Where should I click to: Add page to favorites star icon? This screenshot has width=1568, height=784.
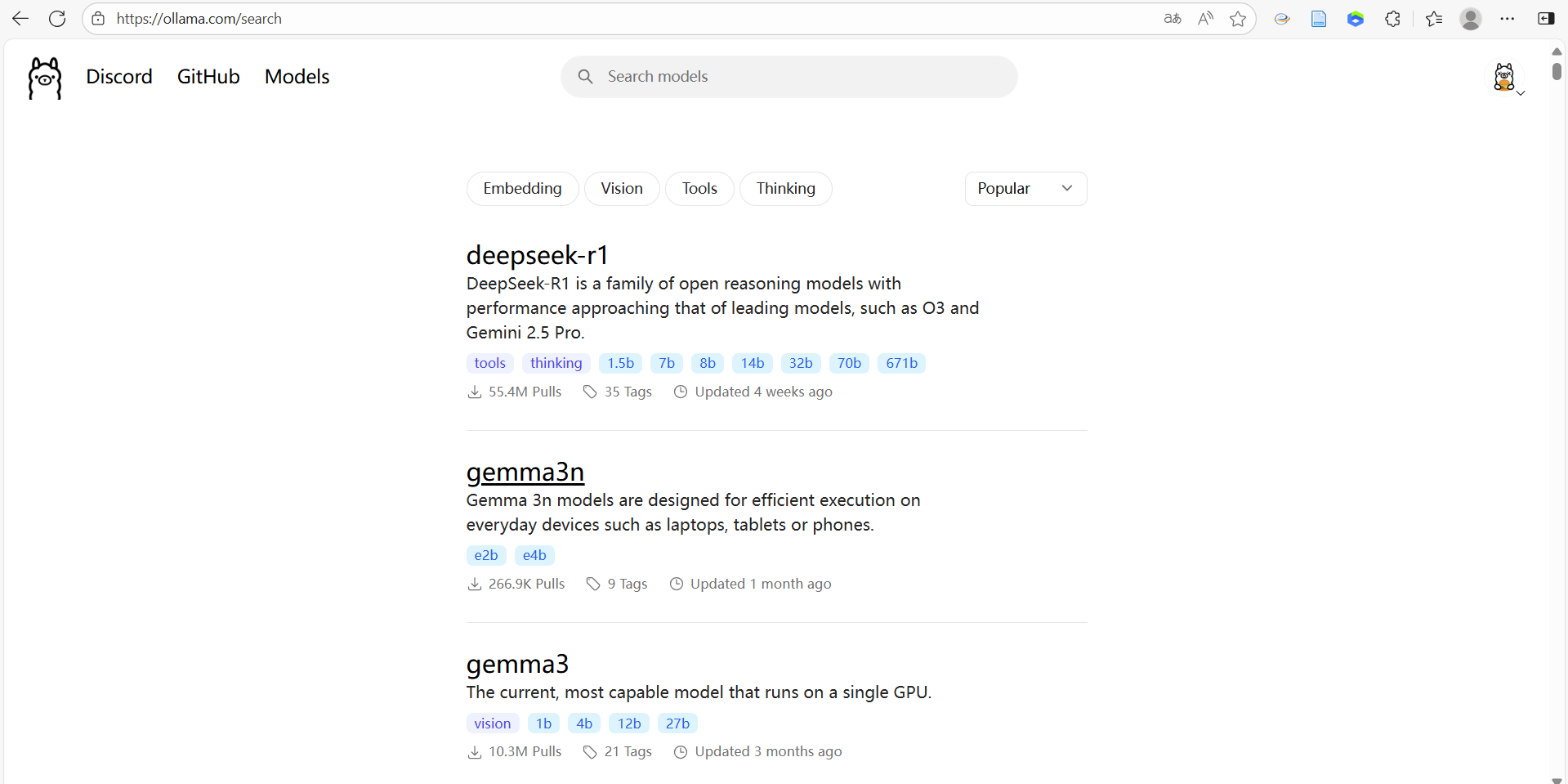[1238, 19]
